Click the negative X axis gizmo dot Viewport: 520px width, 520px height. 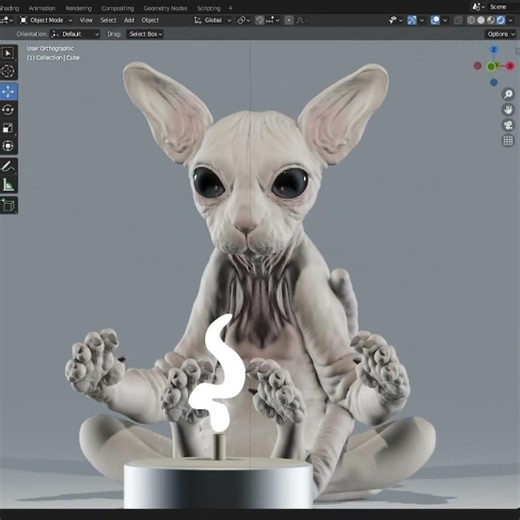coord(478,66)
